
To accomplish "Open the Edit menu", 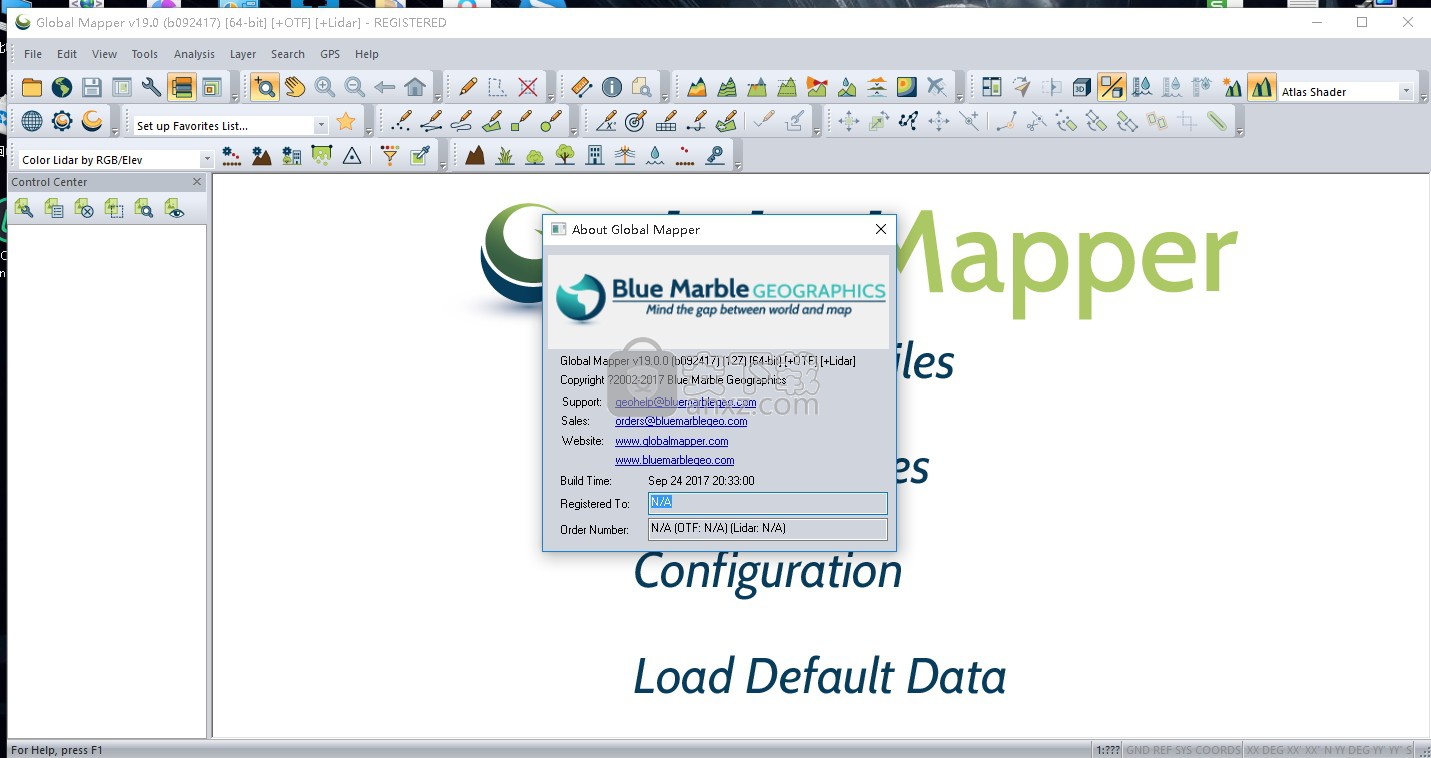I will (67, 54).
